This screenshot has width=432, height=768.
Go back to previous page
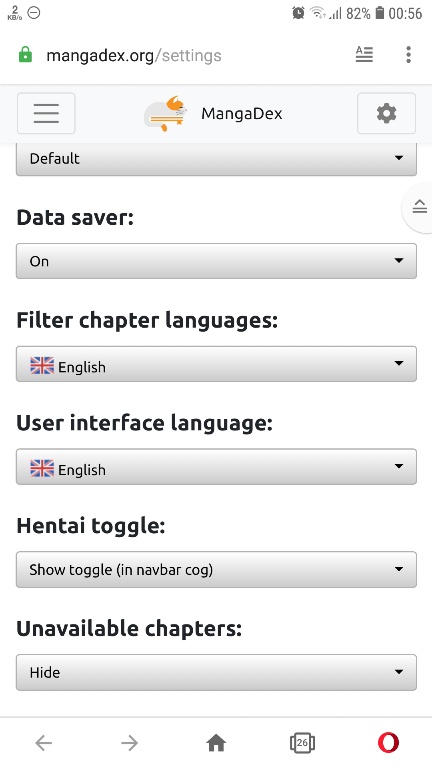click(44, 743)
